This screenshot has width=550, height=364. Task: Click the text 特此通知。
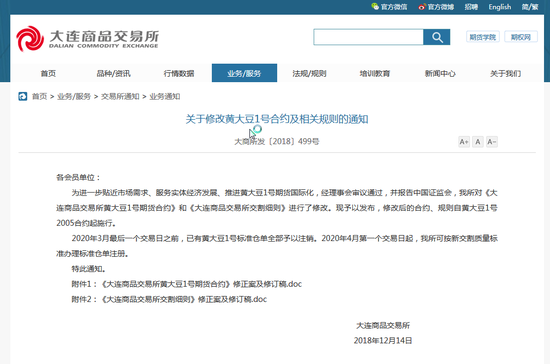tap(89, 269)
